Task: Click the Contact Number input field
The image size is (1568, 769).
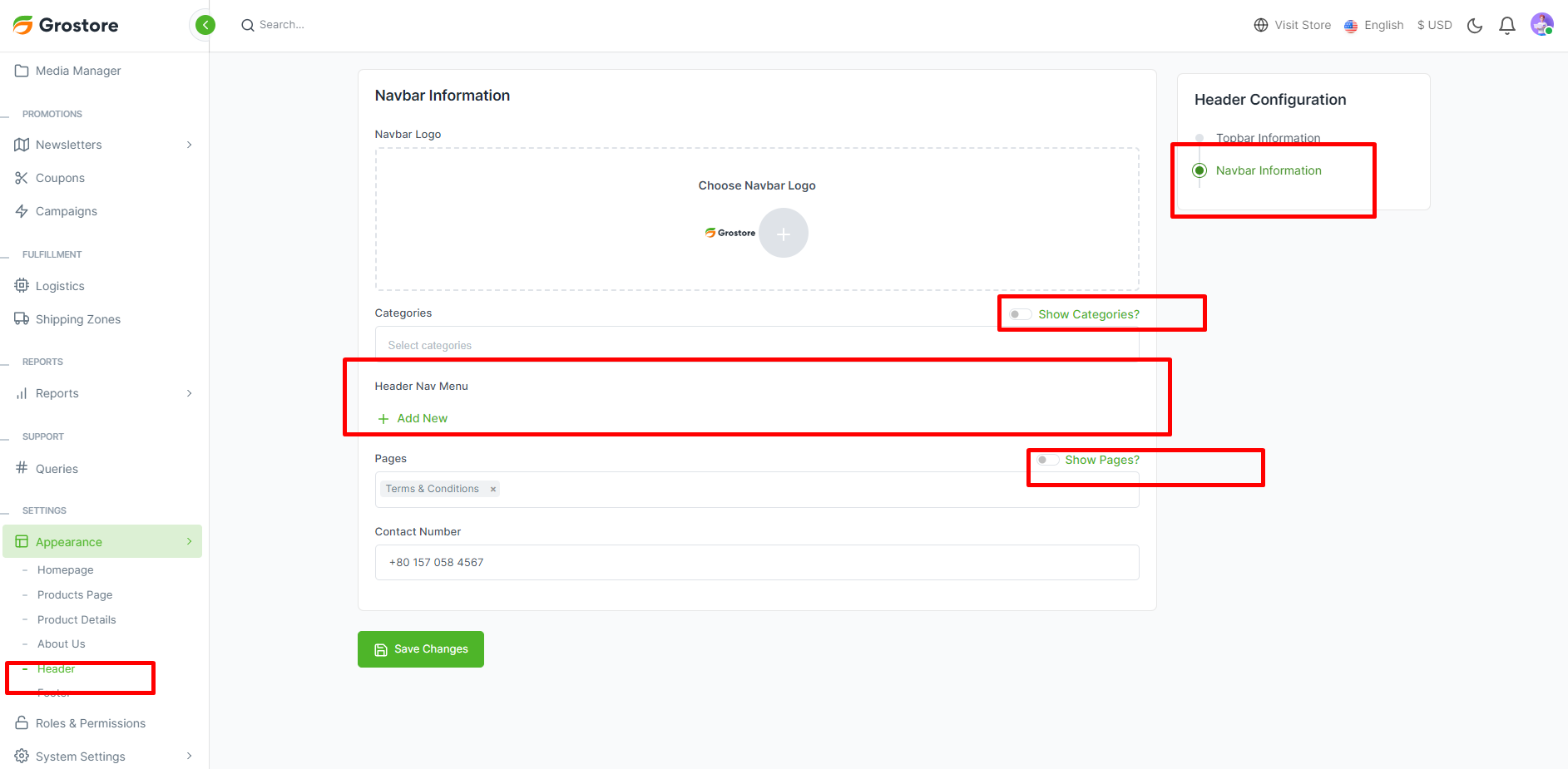Action: (756, 563)
